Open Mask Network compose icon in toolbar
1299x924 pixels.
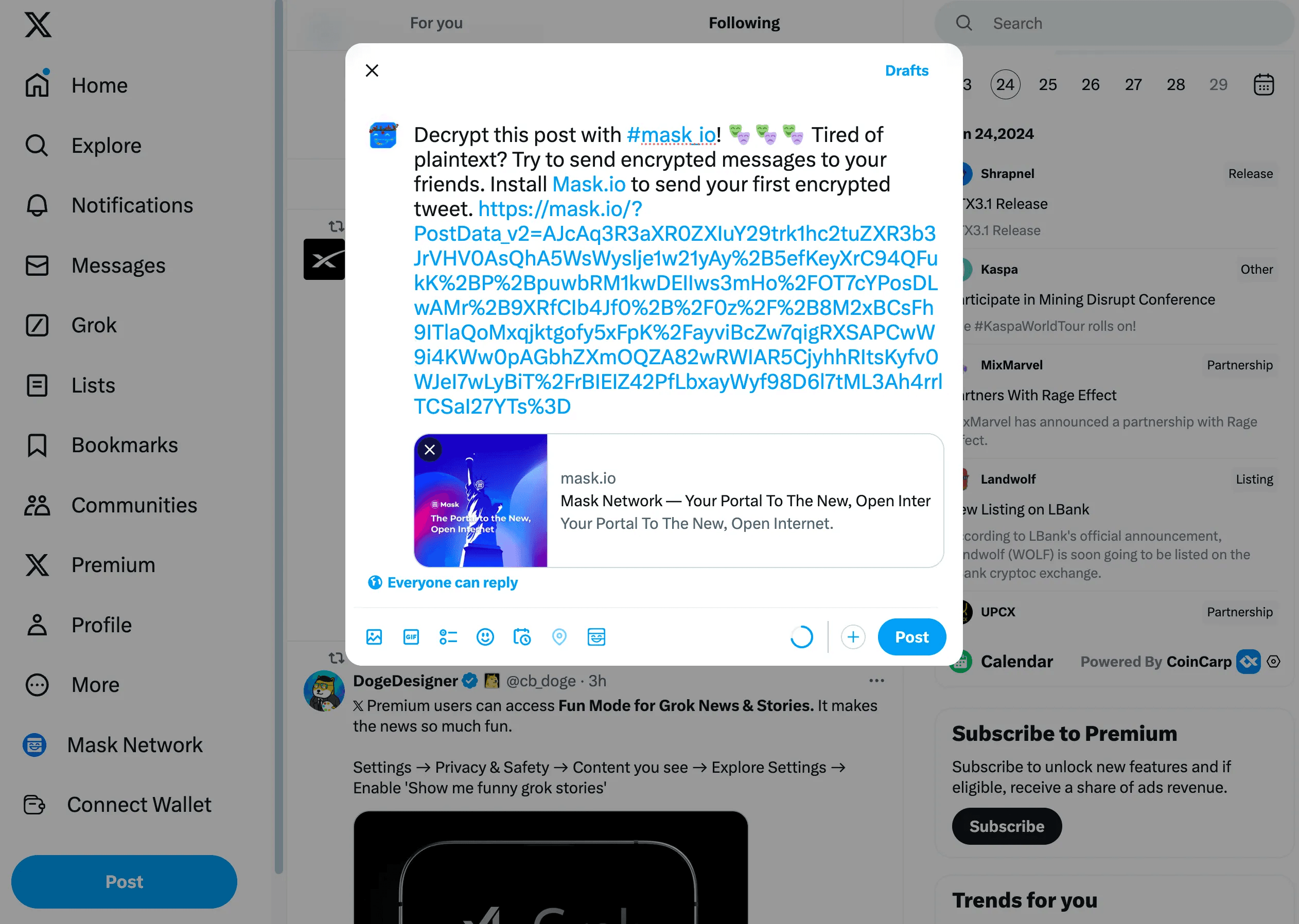596,637
